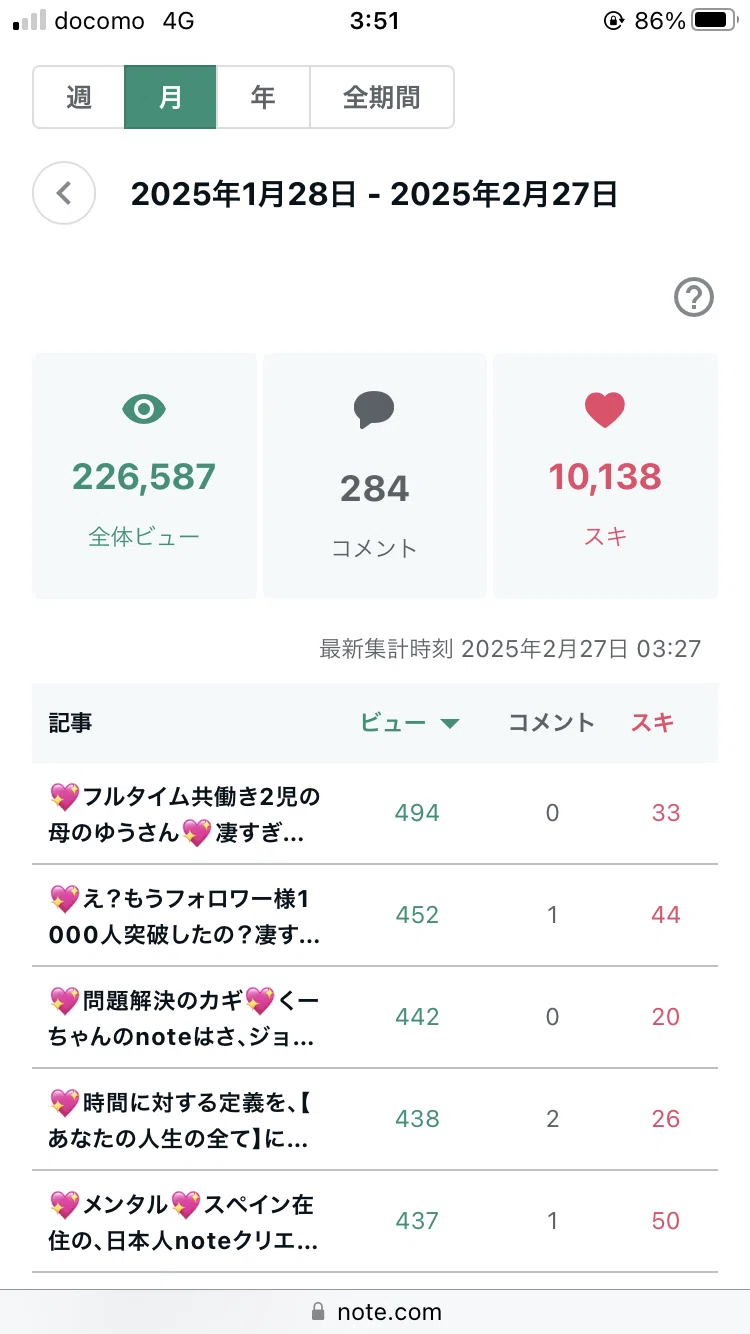Viewport: 750px width, 1334px height.
Task: Open article 時間に対する定義を
Action: tap(185, 1120)
